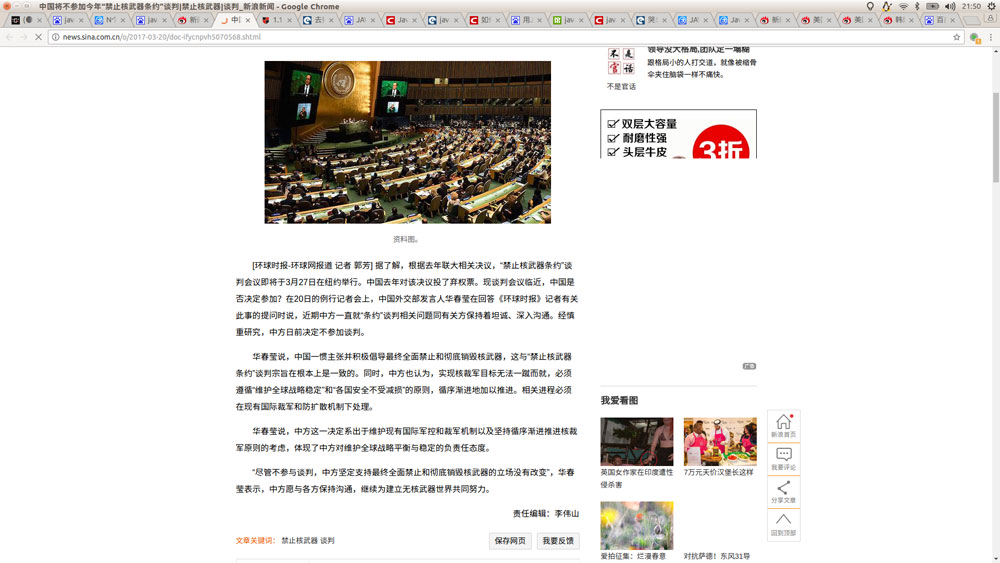The width and height of the screenshot is (1000, 563).
Task: Open 我要评论 comment icon in floating sidebar
Action: (x=783, y=458)
